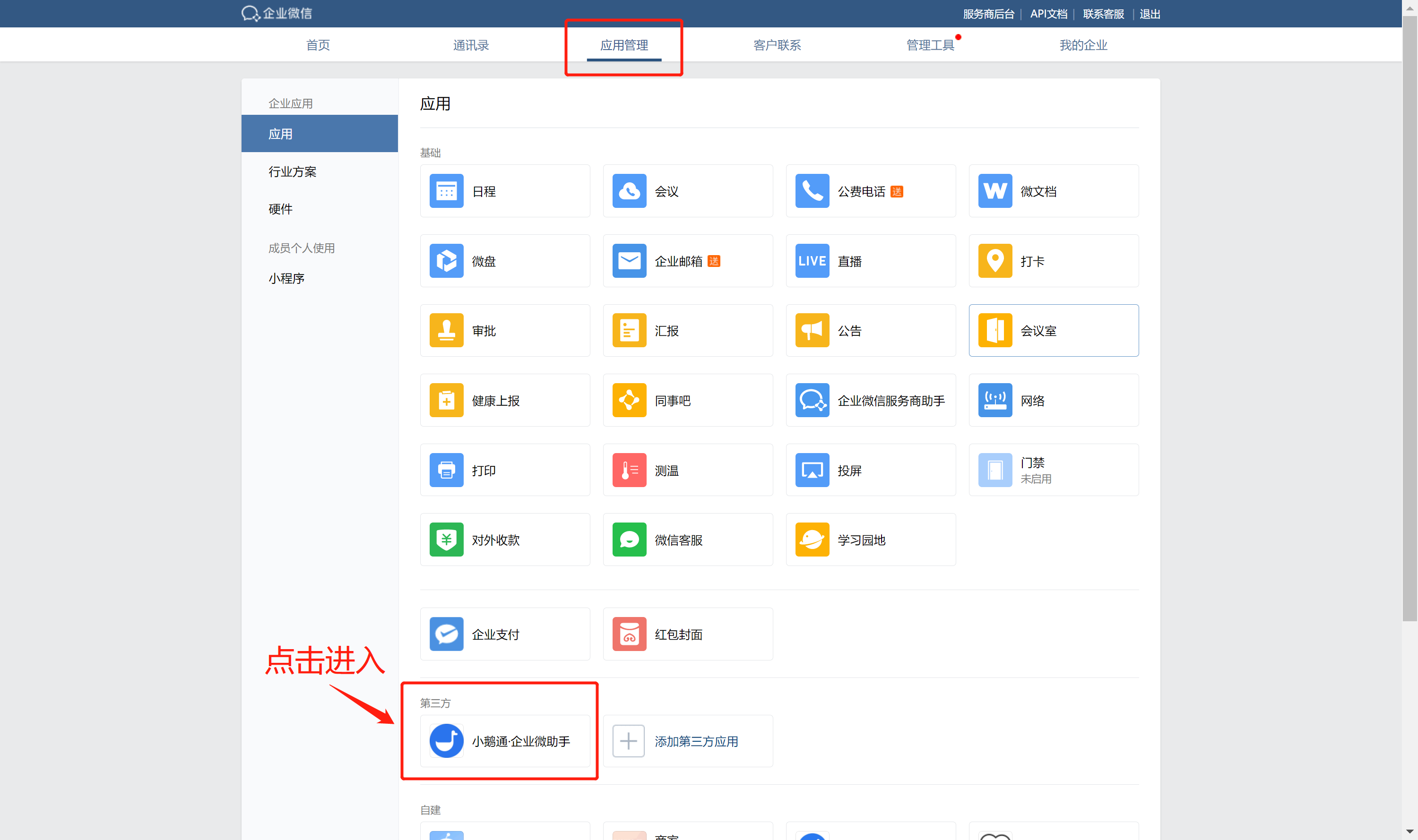
Task: Open the 健康上报 clipboard icon
Action: 446,401
